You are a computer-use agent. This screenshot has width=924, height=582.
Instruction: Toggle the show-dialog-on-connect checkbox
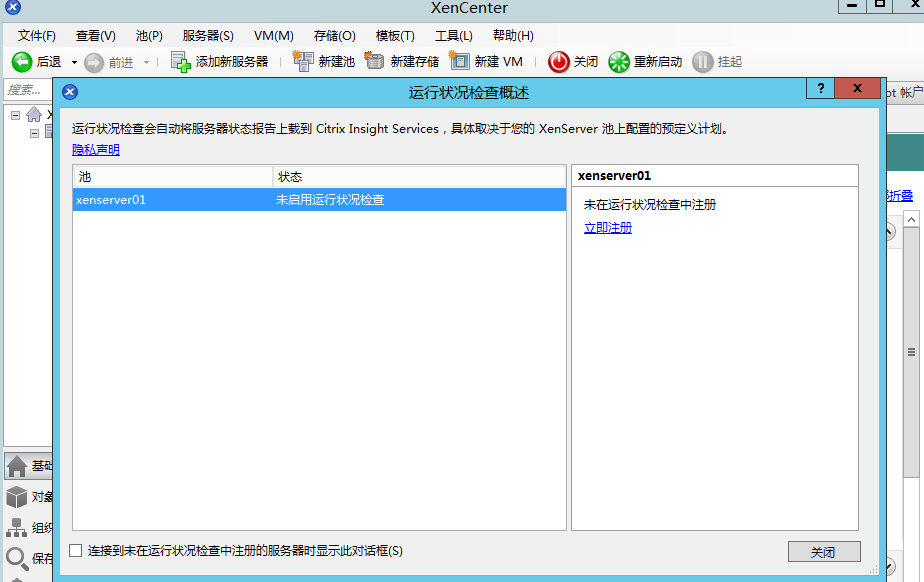[75, 551]
